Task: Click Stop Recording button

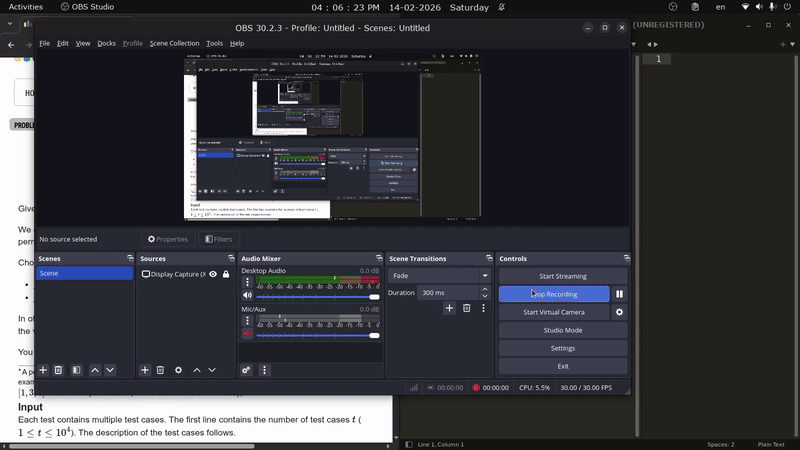Action: (554, 294)
